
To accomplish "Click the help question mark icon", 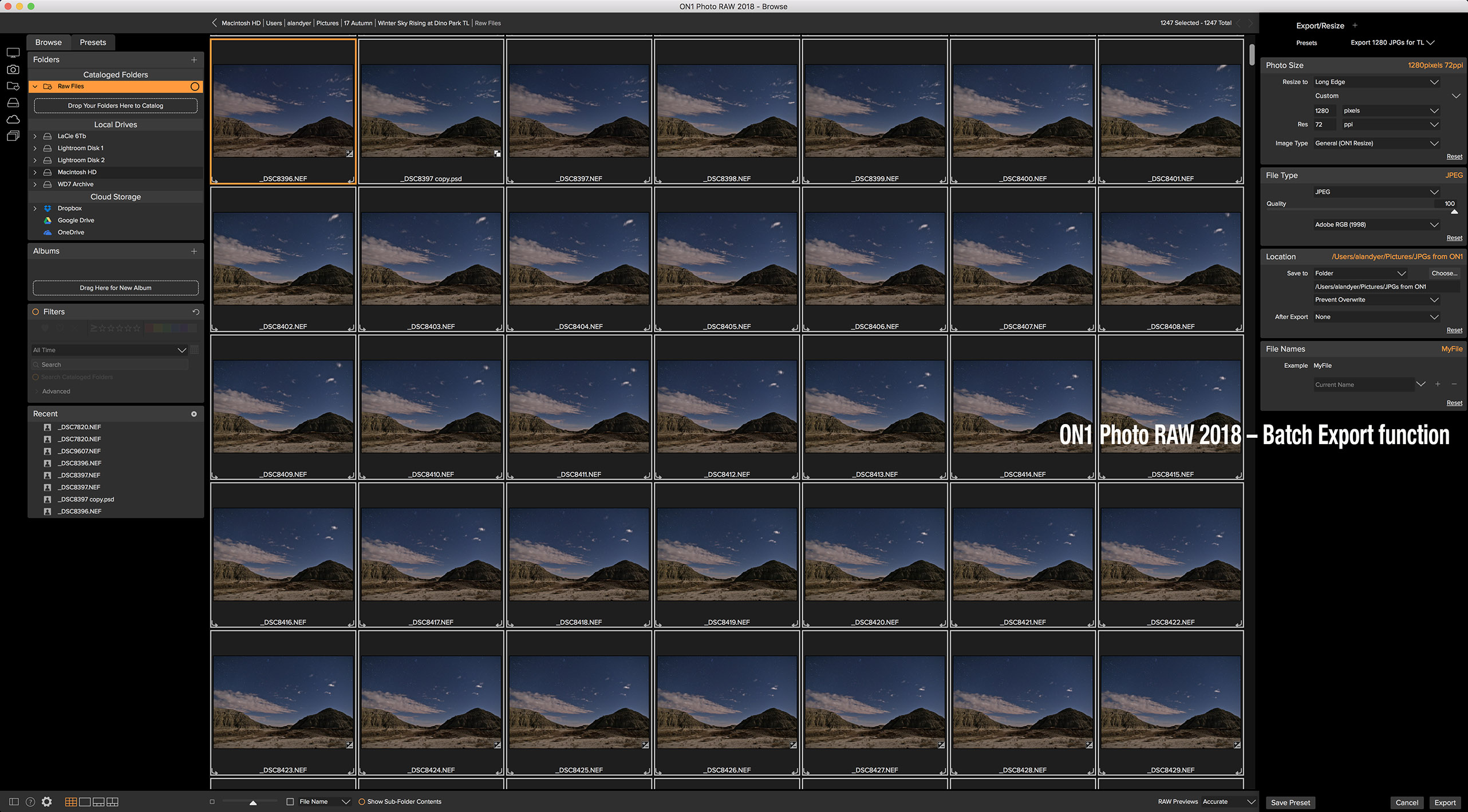I will (x=30, y=802).
